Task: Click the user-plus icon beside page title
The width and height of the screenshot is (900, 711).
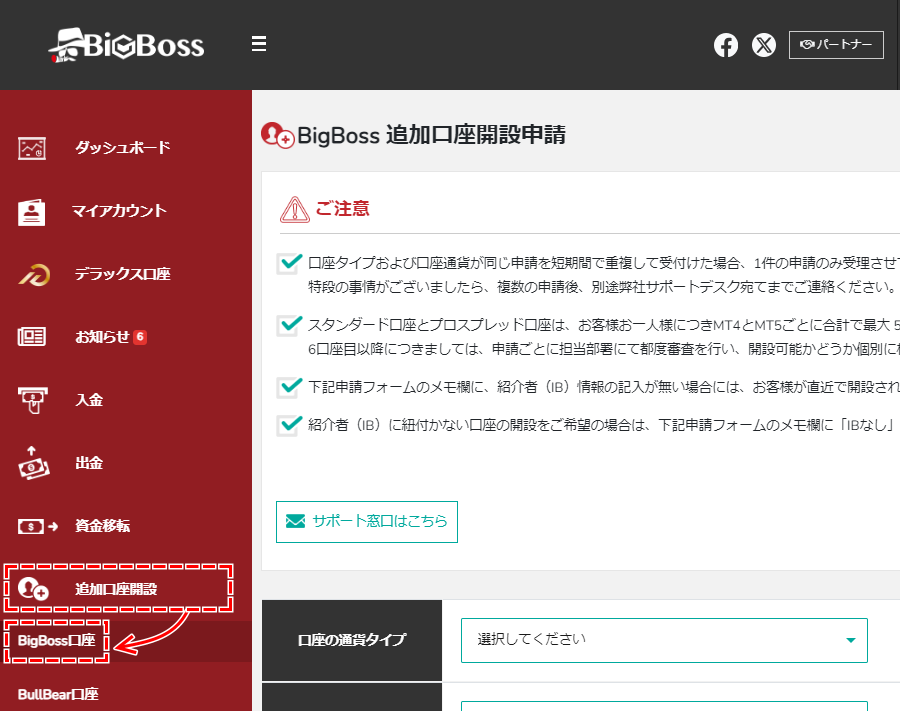Action: [278, 135]
